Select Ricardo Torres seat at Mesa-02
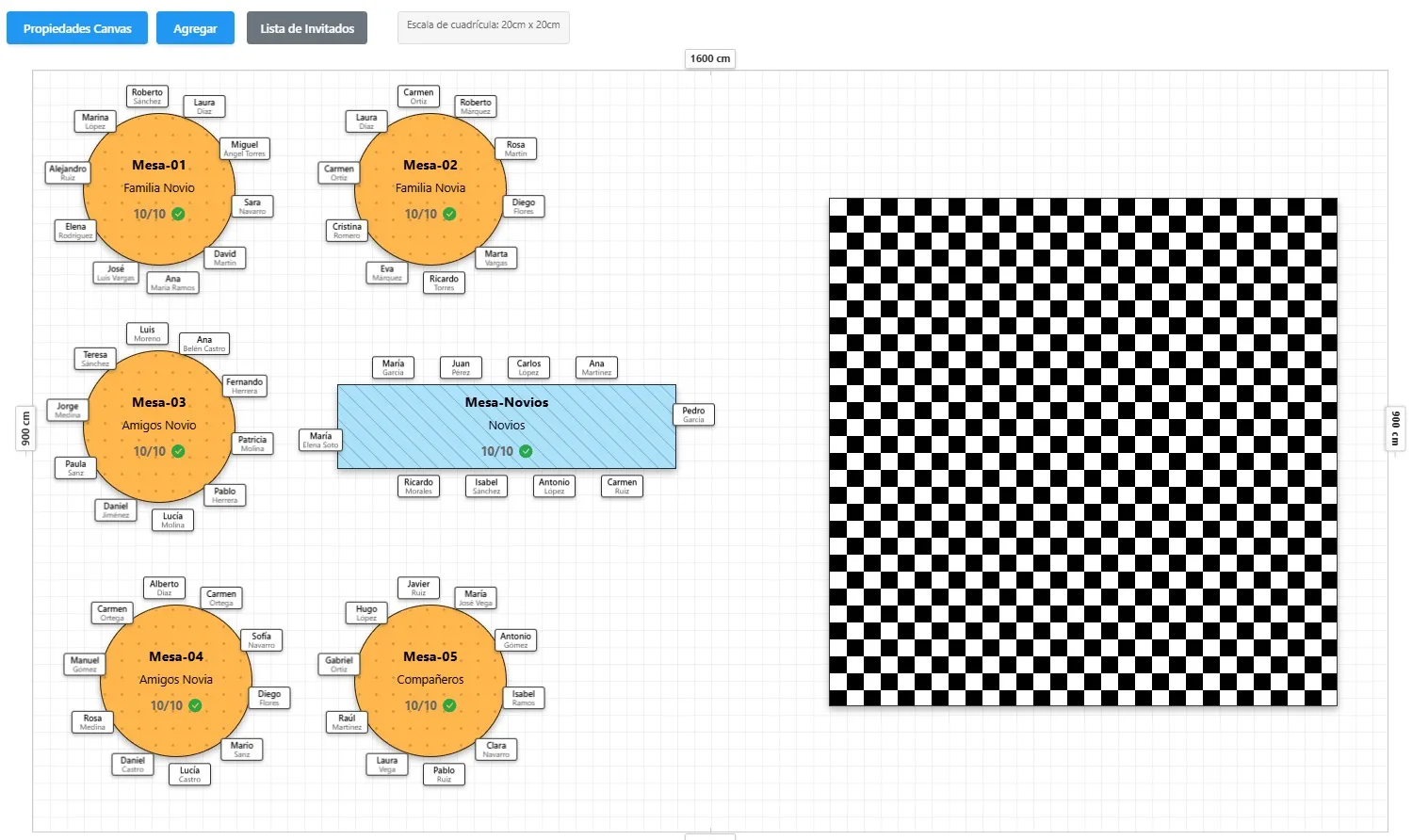This screenshot has height=840, width=1412. 444,283
